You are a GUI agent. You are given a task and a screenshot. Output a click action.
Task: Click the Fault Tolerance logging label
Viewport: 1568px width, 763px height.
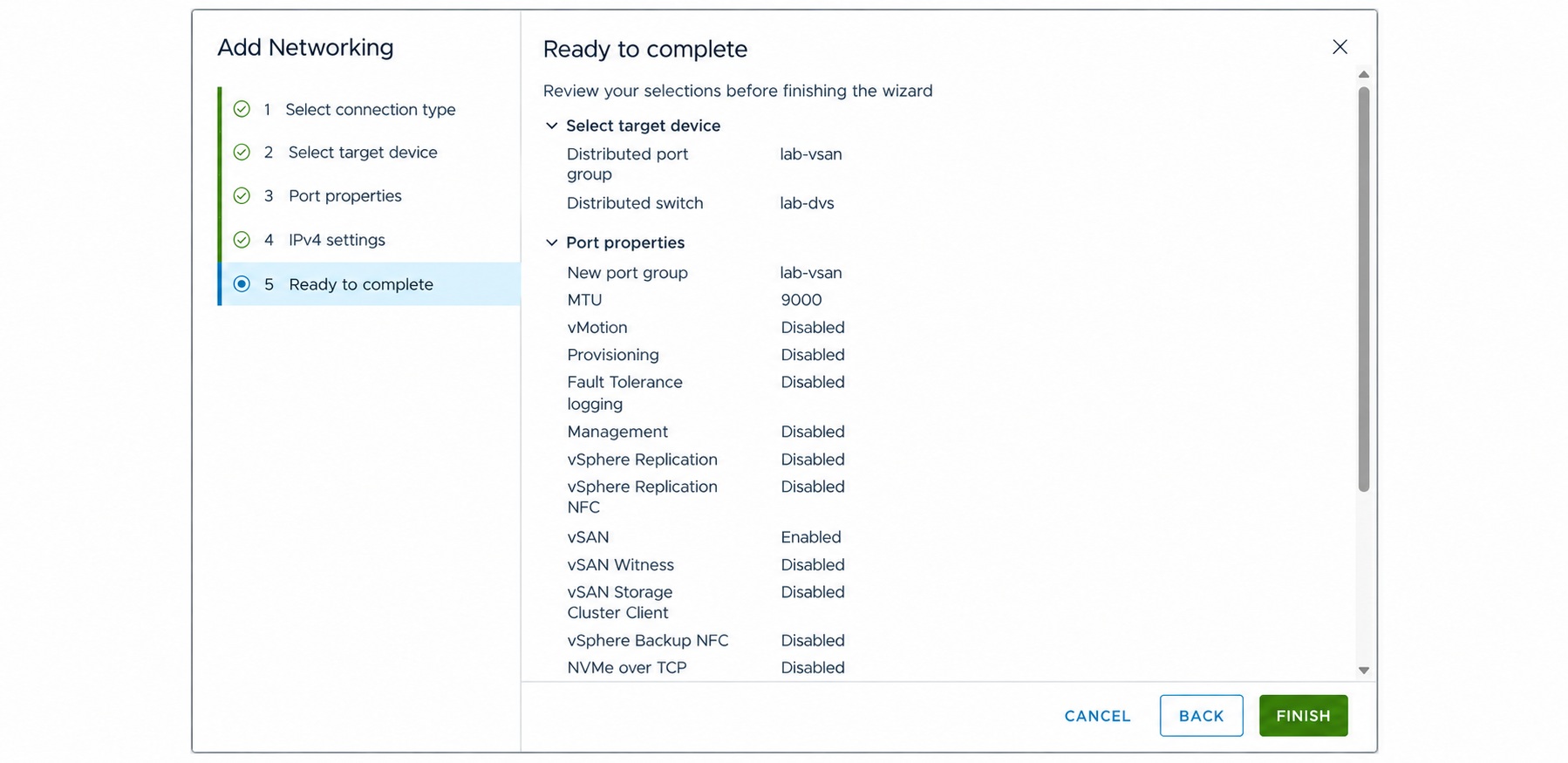pos(624,392)
